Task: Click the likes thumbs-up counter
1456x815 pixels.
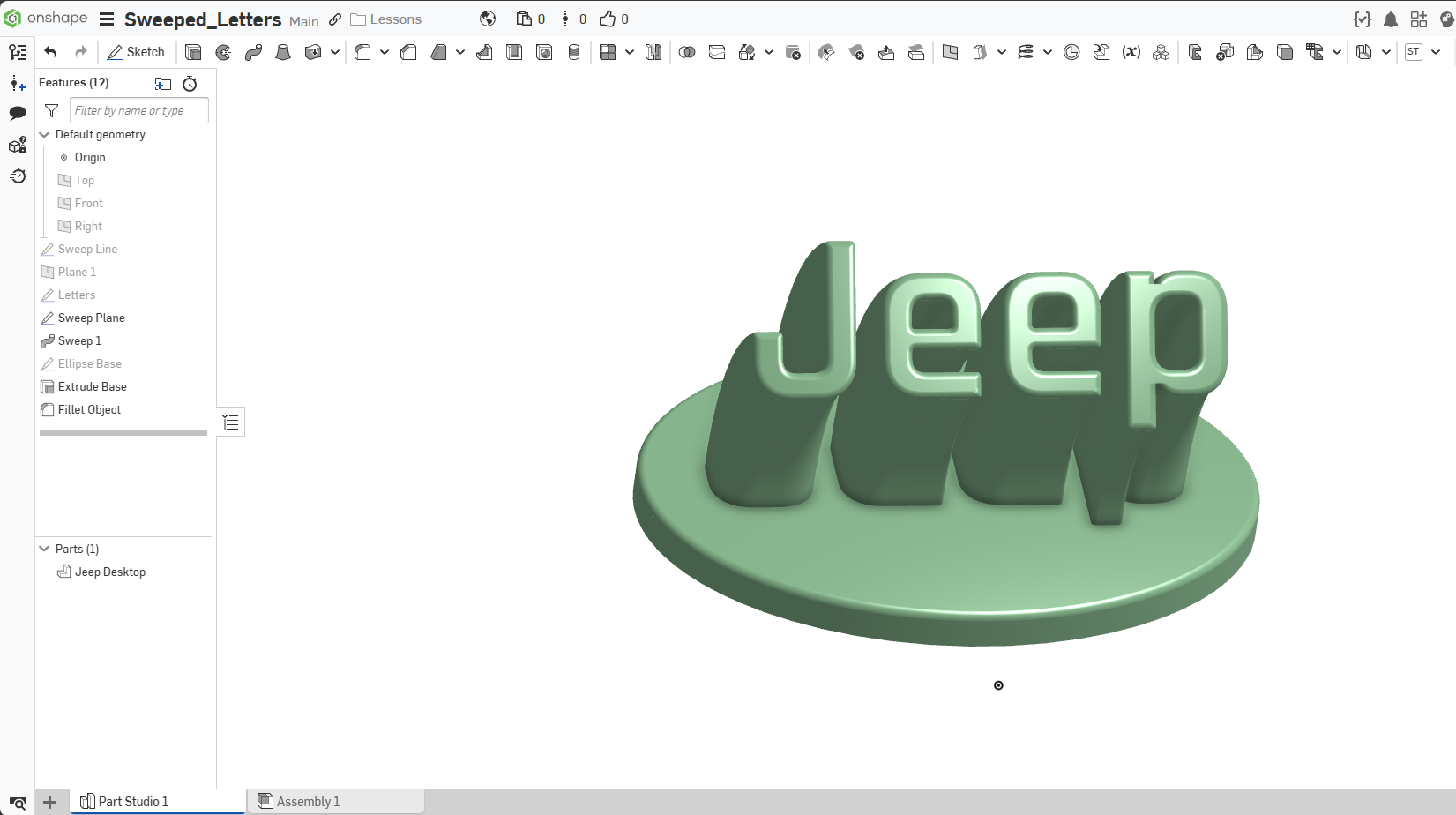Action: pyautogui.click(x=614, y=19)
